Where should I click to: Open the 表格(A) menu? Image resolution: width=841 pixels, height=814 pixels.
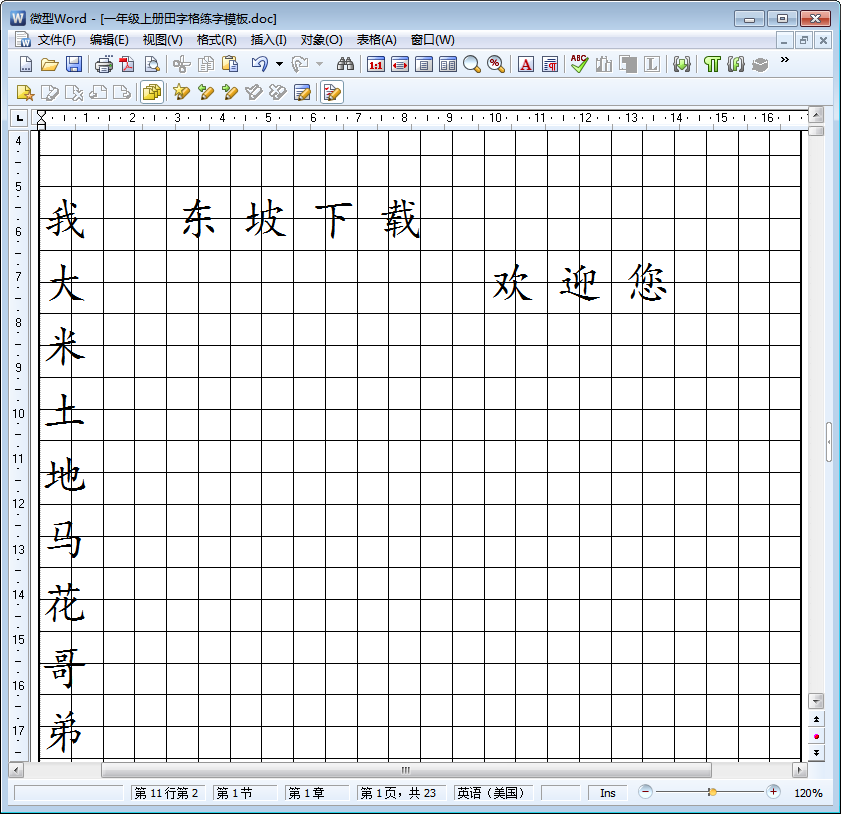click(377, 40)
